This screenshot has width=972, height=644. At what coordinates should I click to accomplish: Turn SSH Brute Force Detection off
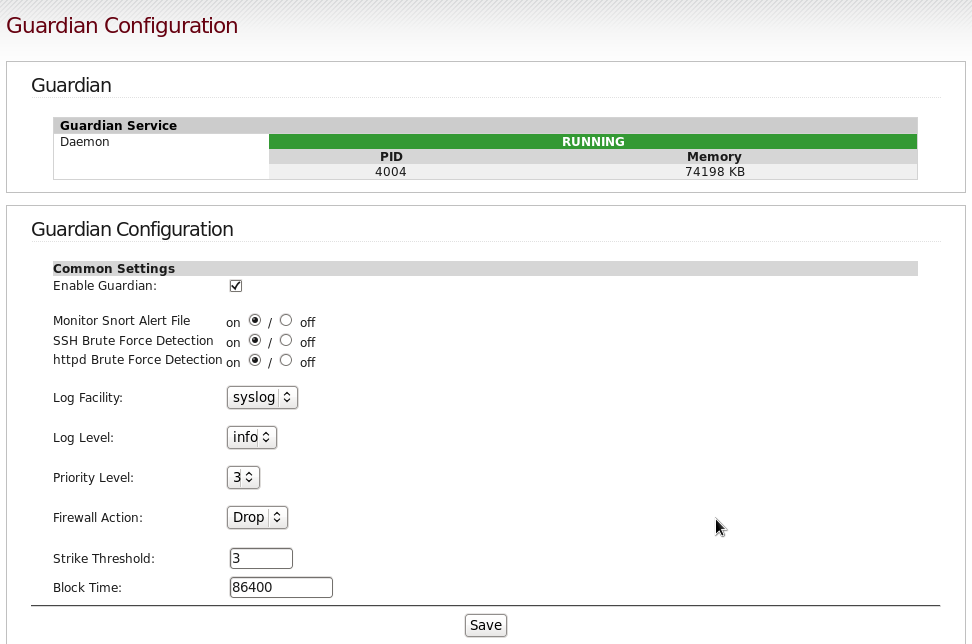286,340
